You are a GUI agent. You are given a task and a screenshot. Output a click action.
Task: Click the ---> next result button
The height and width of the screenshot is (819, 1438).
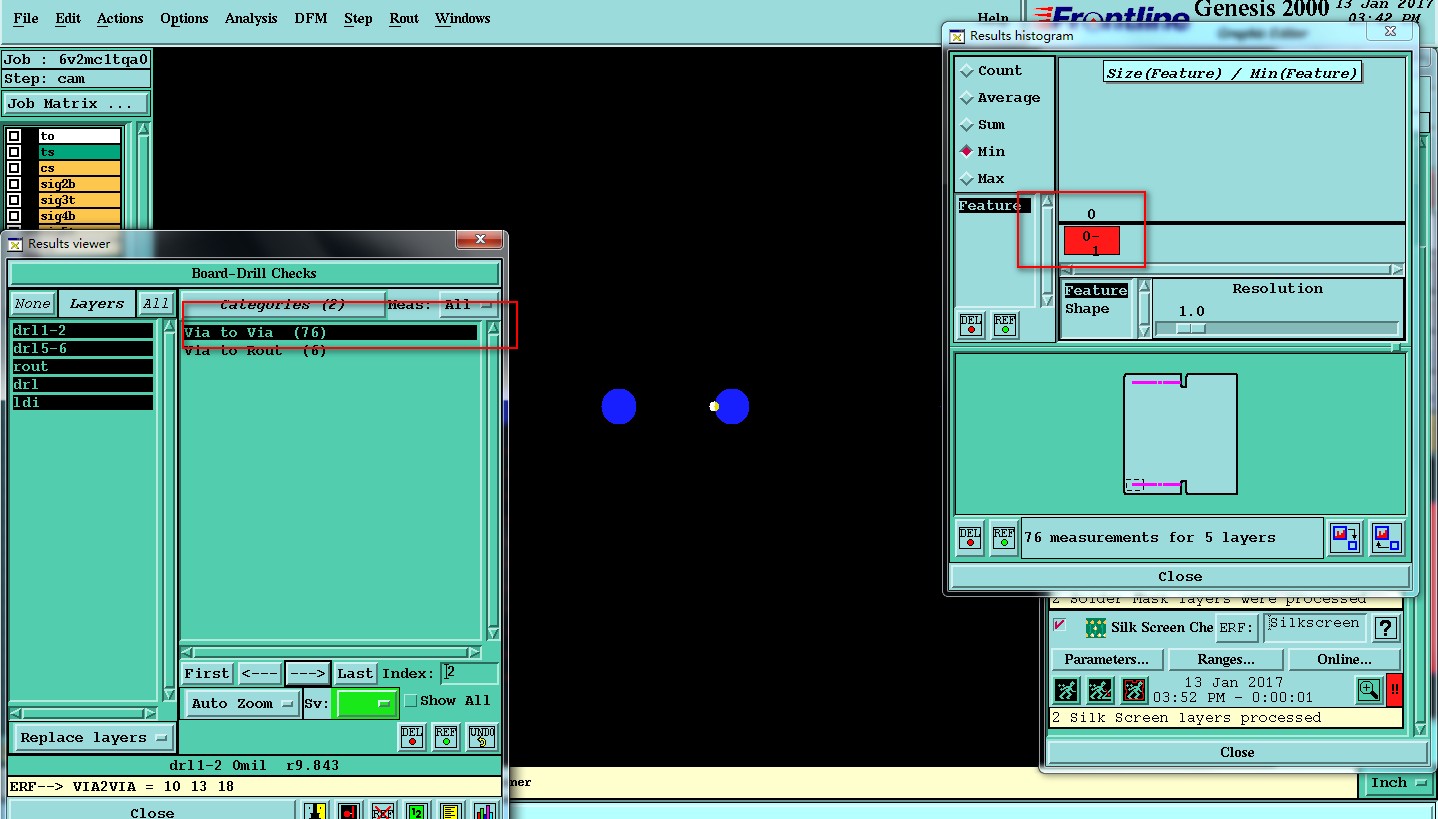tap(308, 674)
